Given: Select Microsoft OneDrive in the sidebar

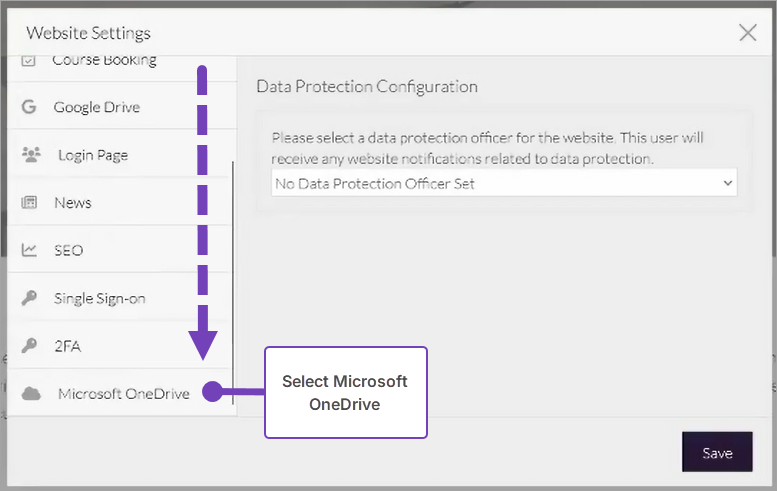Looking at the screenshot, I should tap(123, 394).
